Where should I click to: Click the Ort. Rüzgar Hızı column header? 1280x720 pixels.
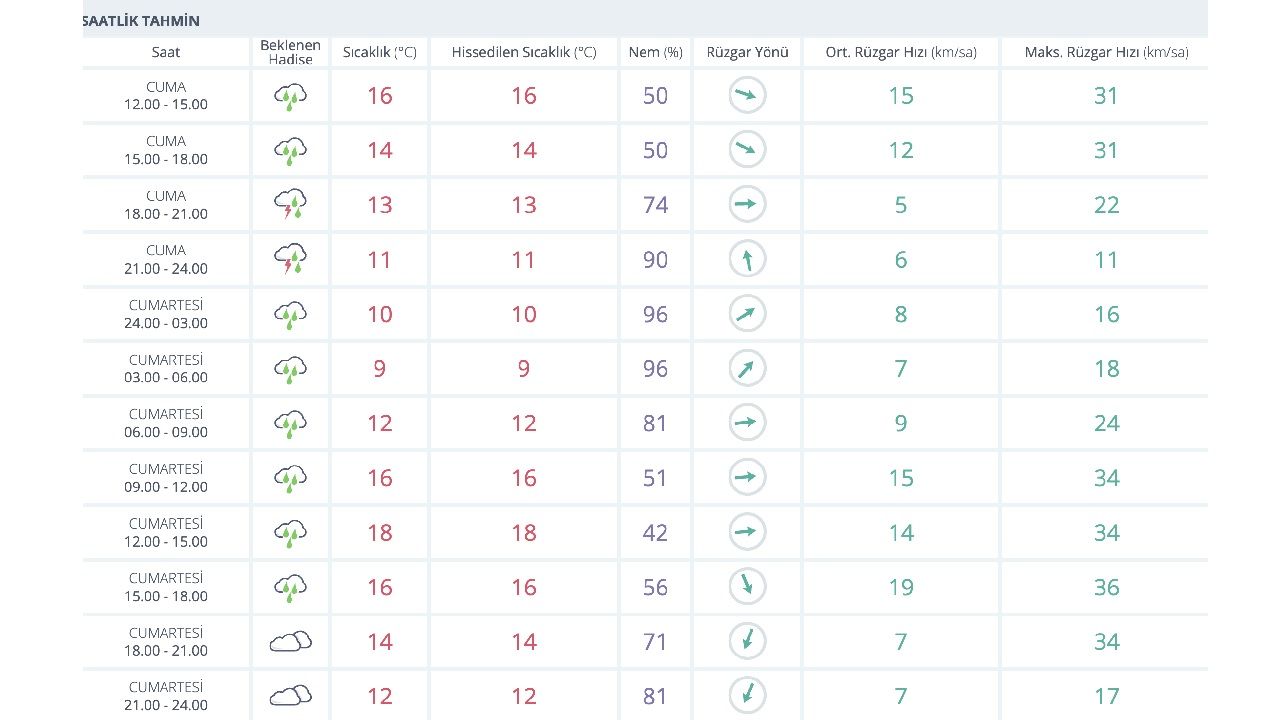901,52
